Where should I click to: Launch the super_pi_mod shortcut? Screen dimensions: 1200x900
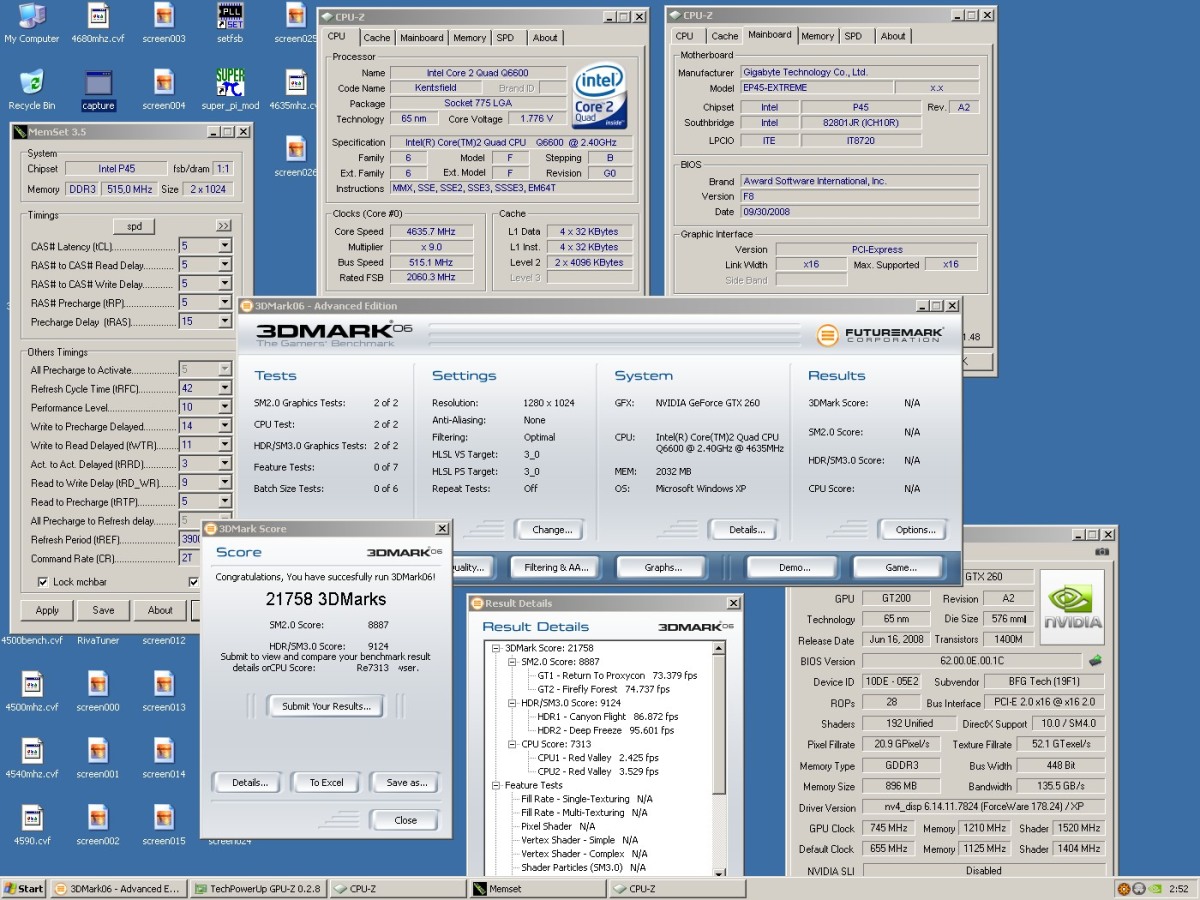click(230, 90)
